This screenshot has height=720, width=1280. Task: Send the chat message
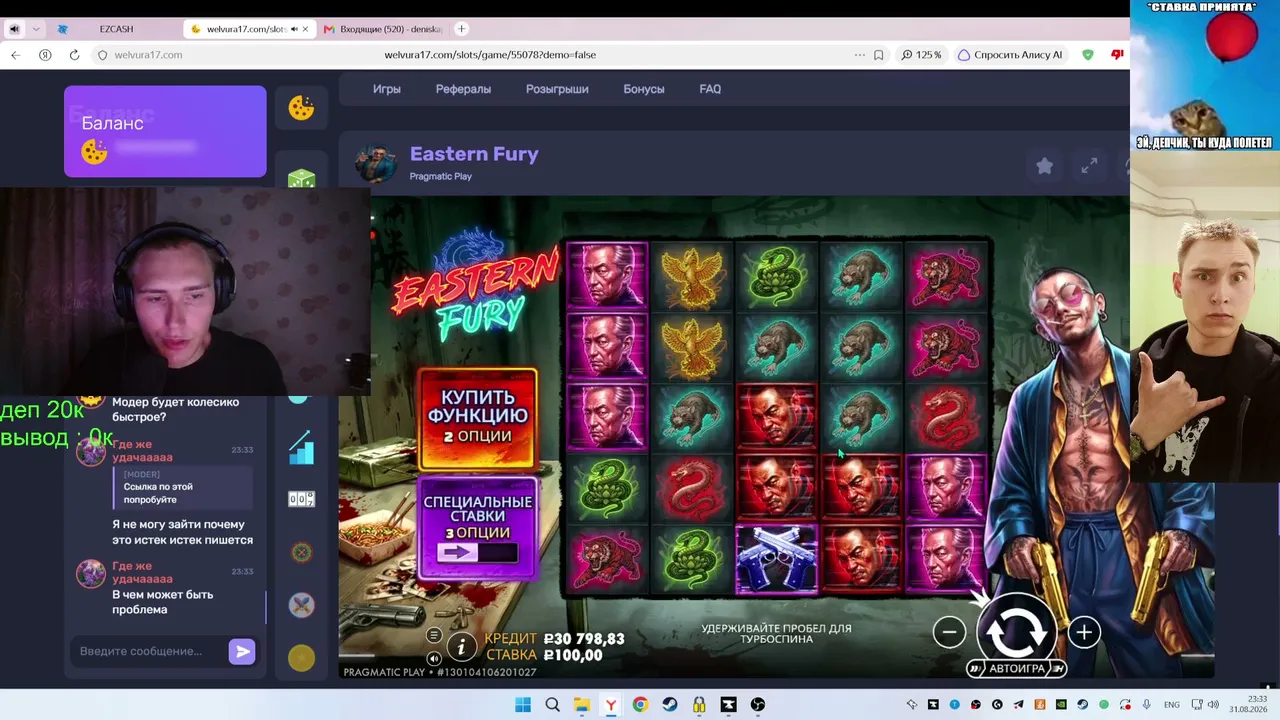point(242,652)
